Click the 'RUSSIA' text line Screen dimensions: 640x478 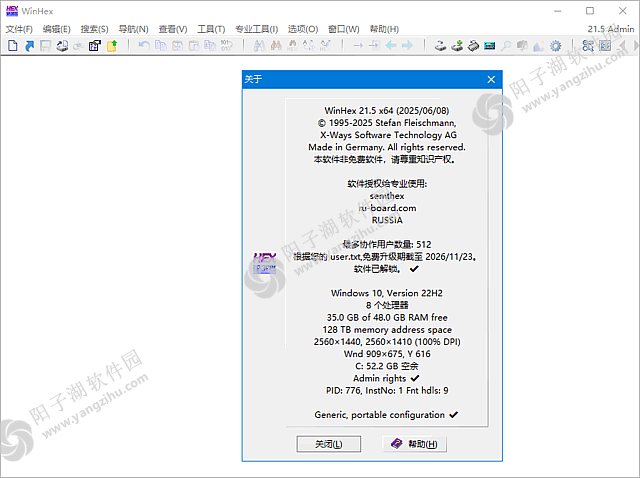click(x=387, y=220)
